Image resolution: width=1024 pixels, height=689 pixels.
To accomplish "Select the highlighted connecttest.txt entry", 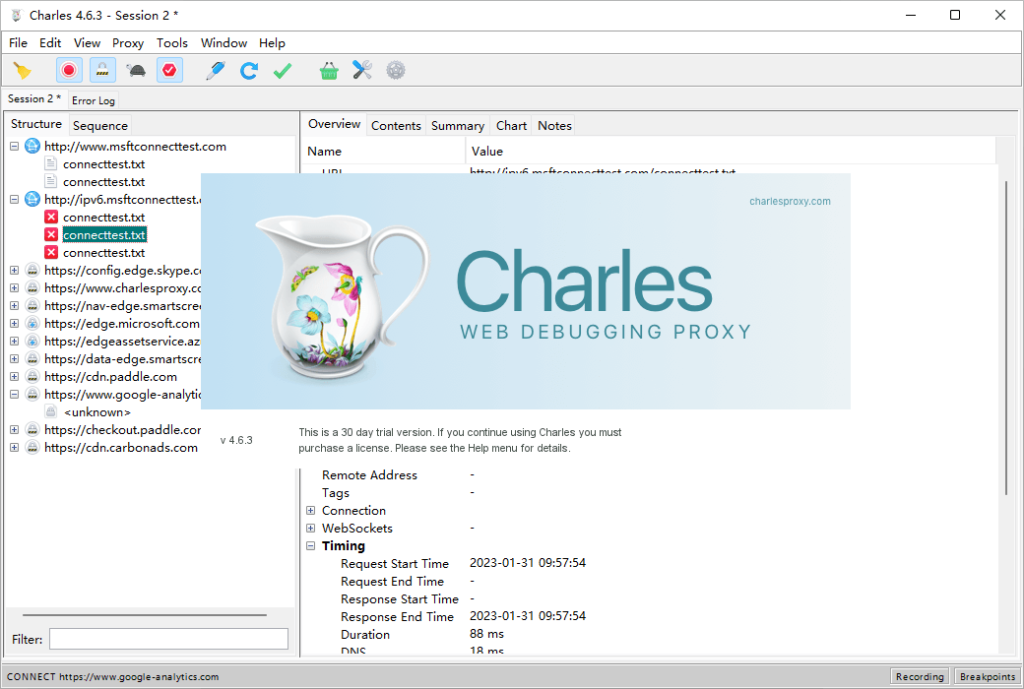I will (104, 235).
